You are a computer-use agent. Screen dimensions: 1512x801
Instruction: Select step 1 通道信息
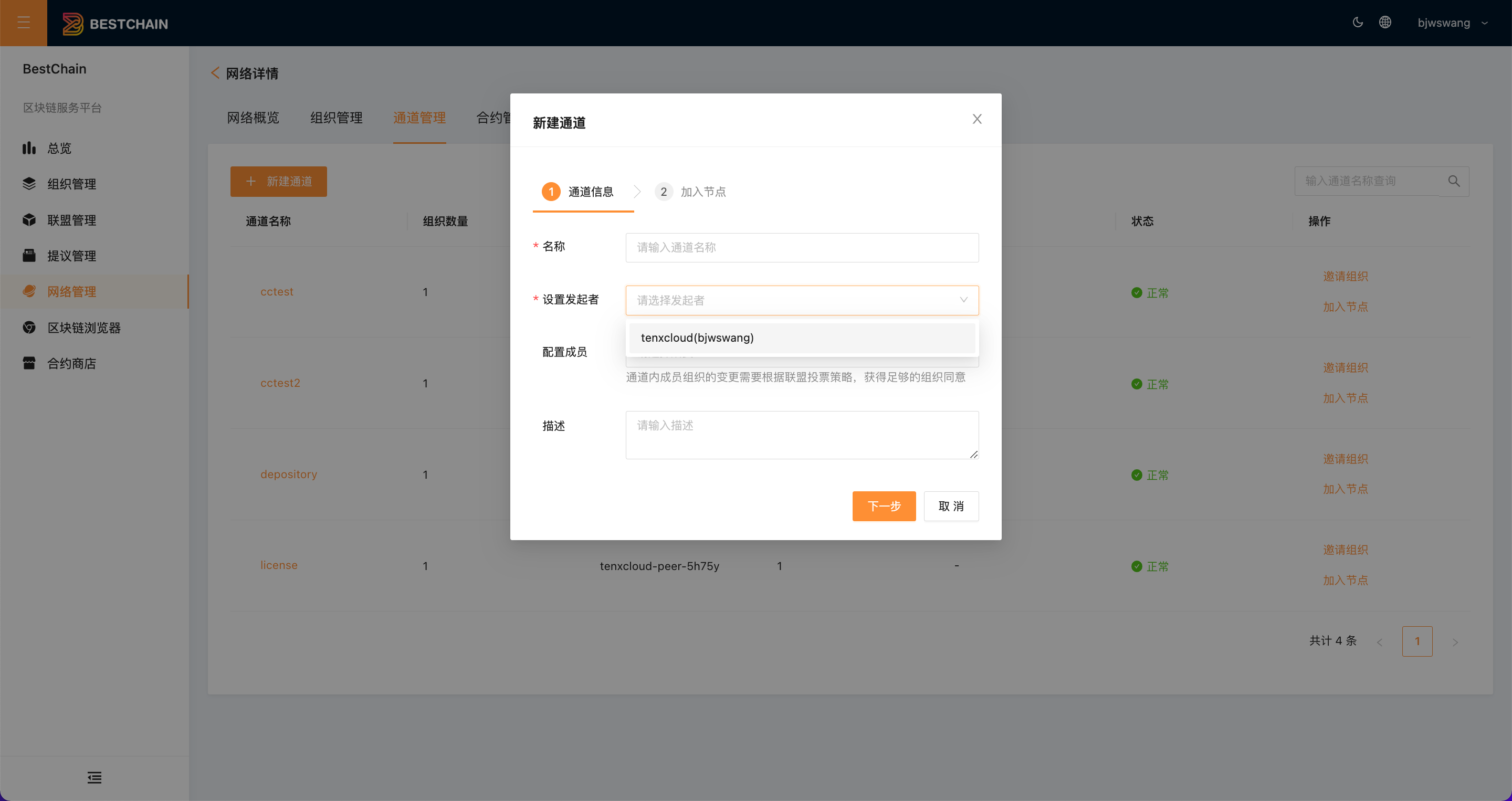(x=577, y=192)
